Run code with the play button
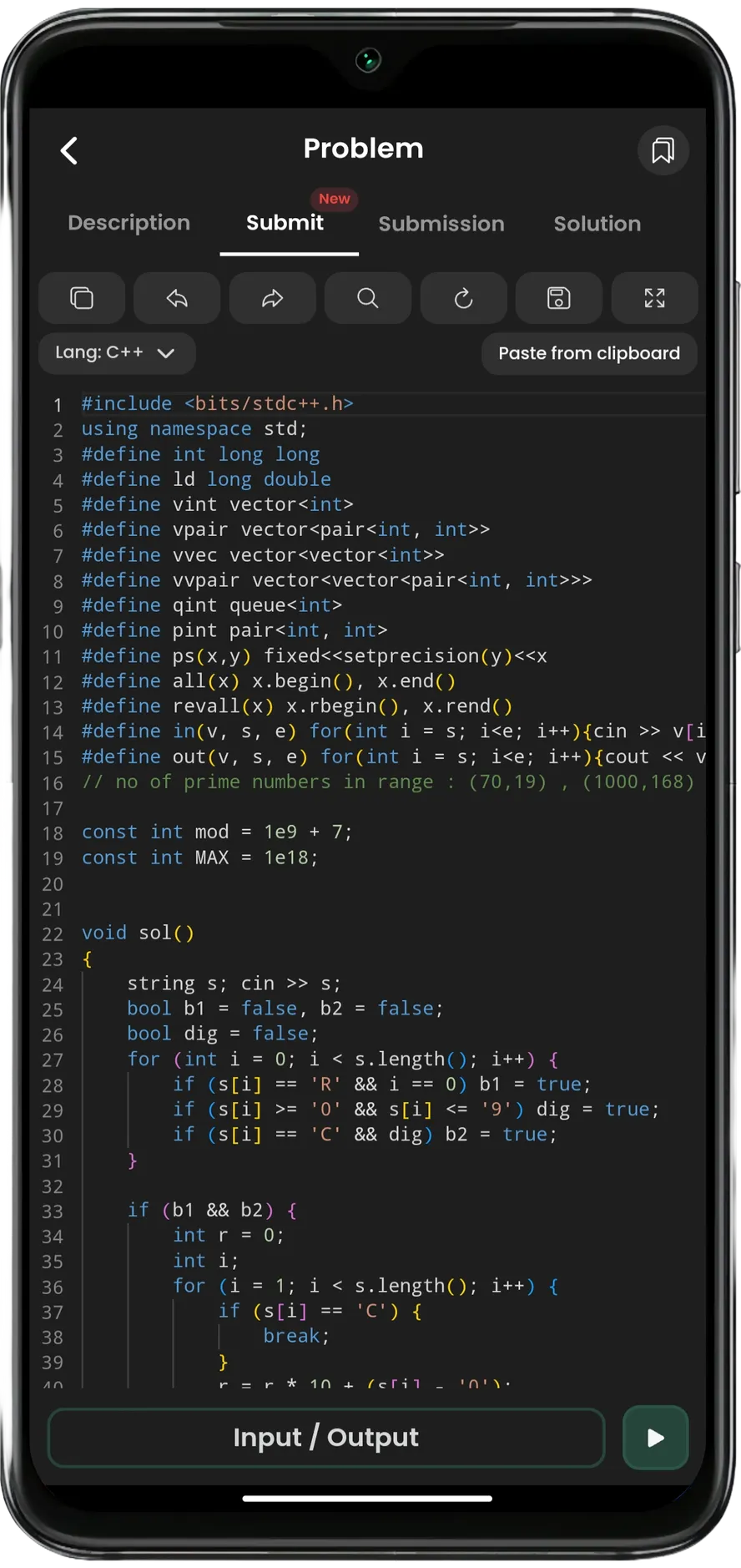Viewport: 741px width, 1568px height. click(656, 1438)
